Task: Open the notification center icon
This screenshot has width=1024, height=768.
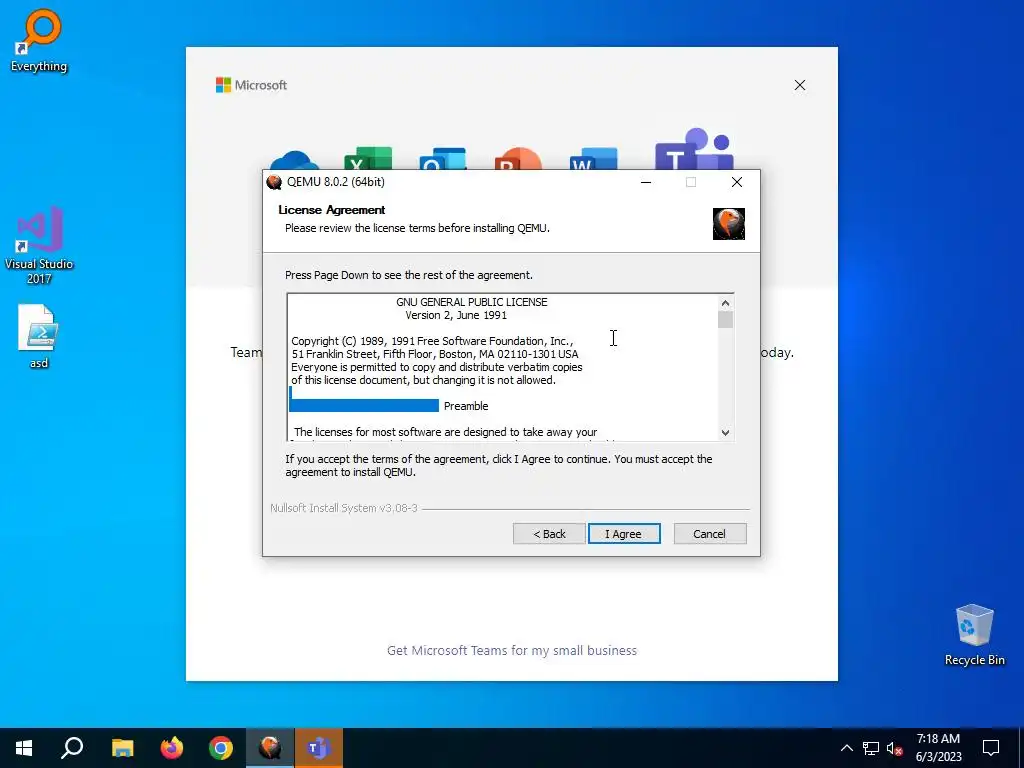Action: click(991, 748)
